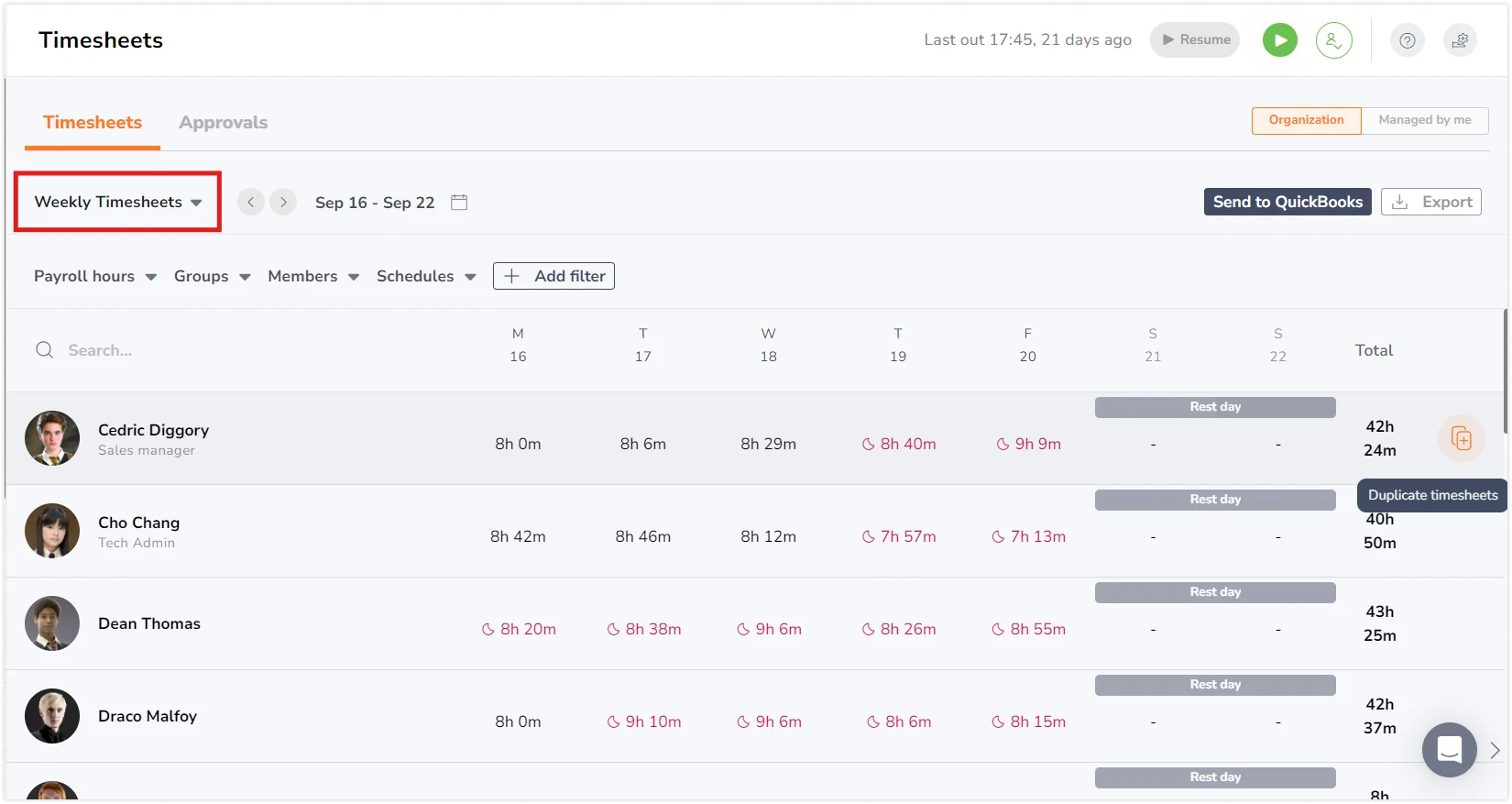
Task: Switch to Managed by me view
Action: [1424, 120]
